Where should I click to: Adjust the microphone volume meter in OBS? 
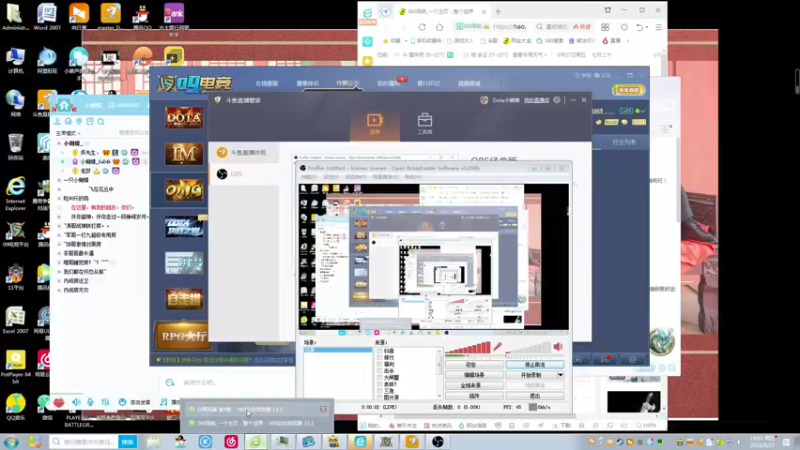tap(467, 348)
